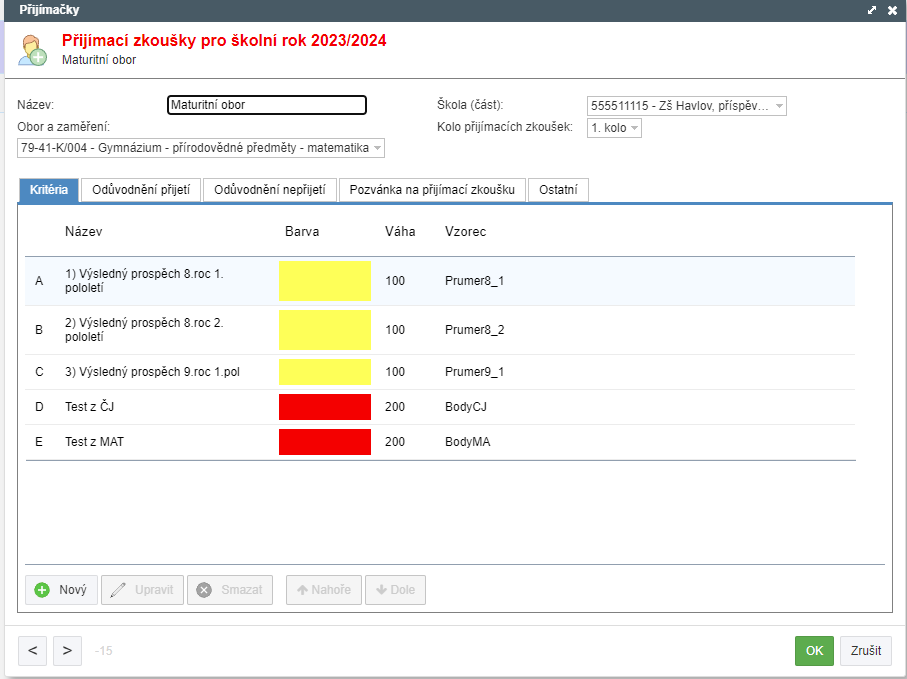
Task: Click the 'Barva' column header
Action: (302, 232)
